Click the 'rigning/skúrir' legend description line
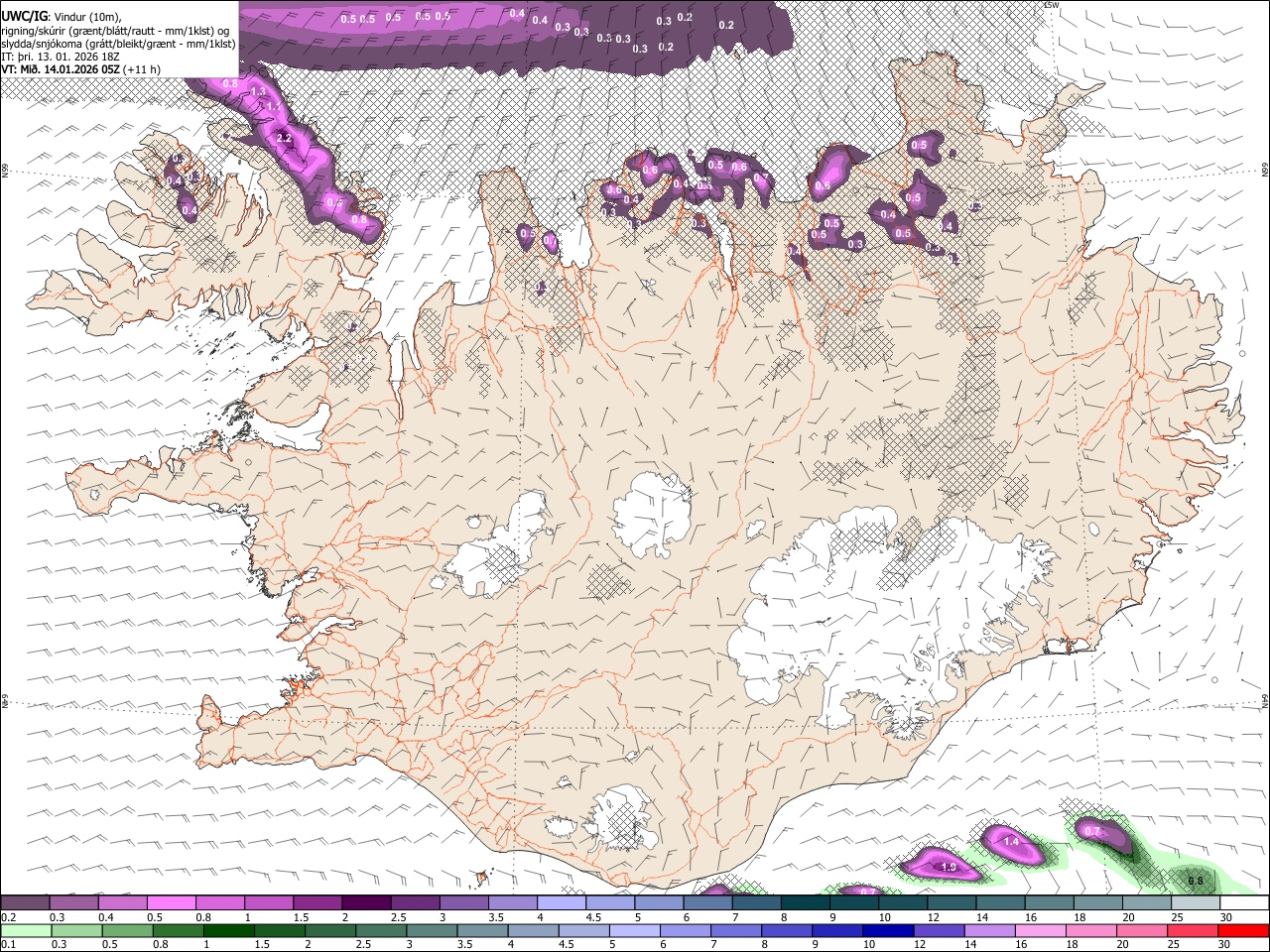1270x952 pixels. click(116, 30)
